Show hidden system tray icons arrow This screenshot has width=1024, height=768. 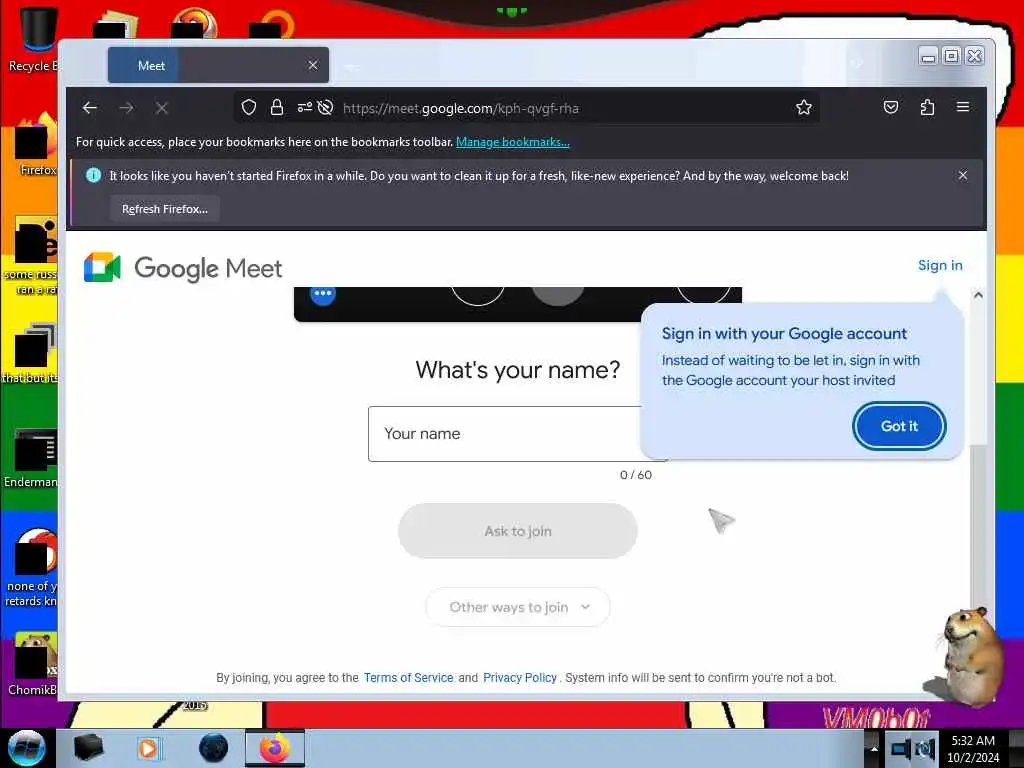coord(874,748)
